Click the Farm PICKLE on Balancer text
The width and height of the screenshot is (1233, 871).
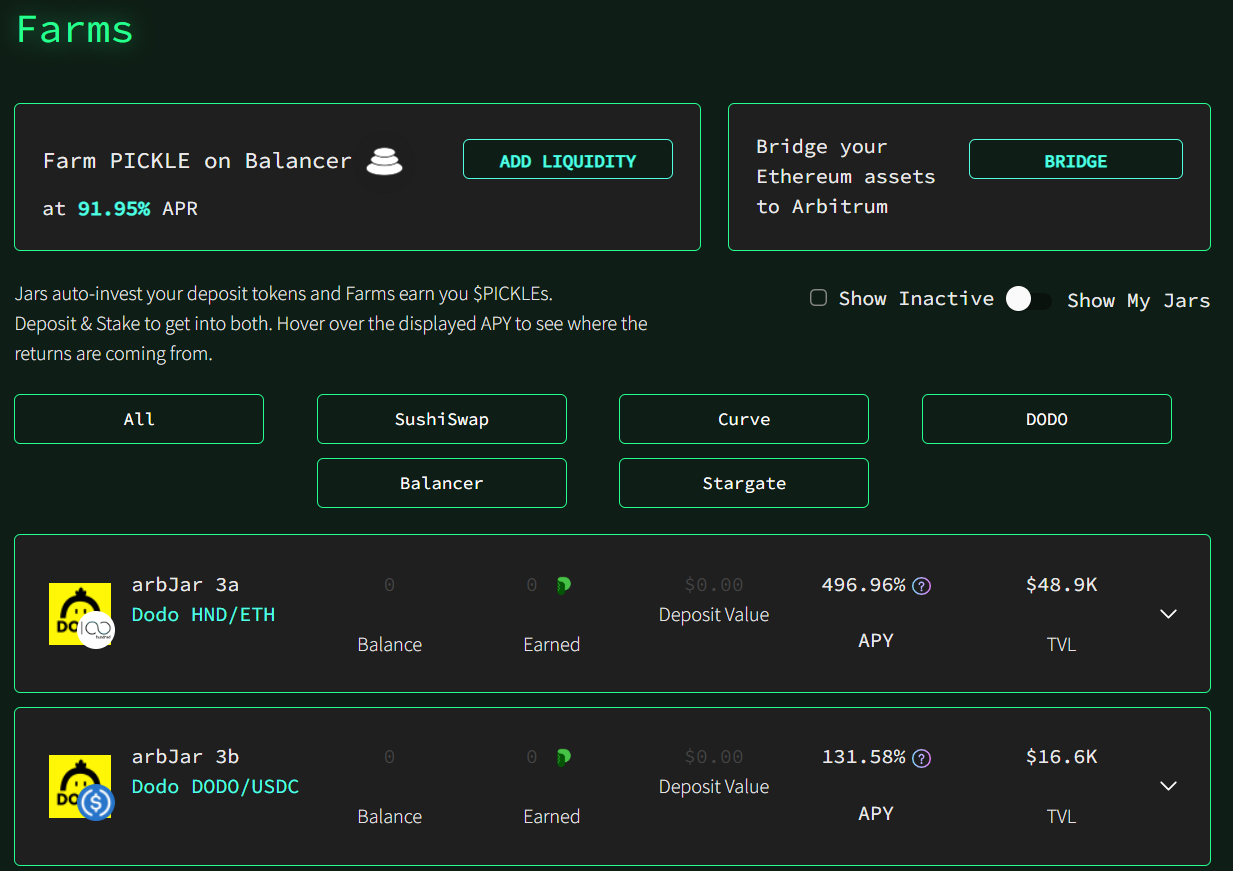(197, 160)
